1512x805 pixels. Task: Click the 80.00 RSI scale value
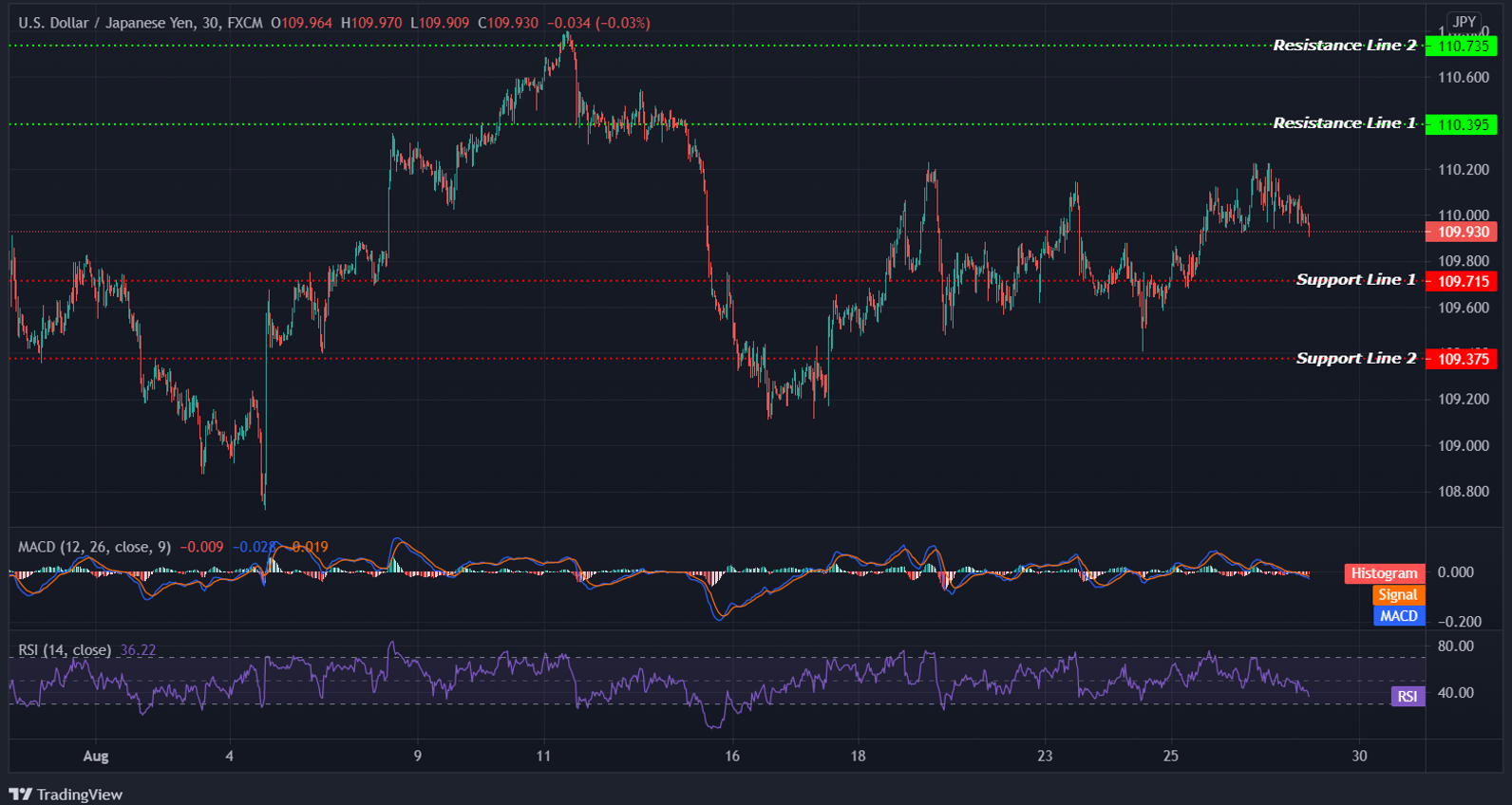[1456, 646]
